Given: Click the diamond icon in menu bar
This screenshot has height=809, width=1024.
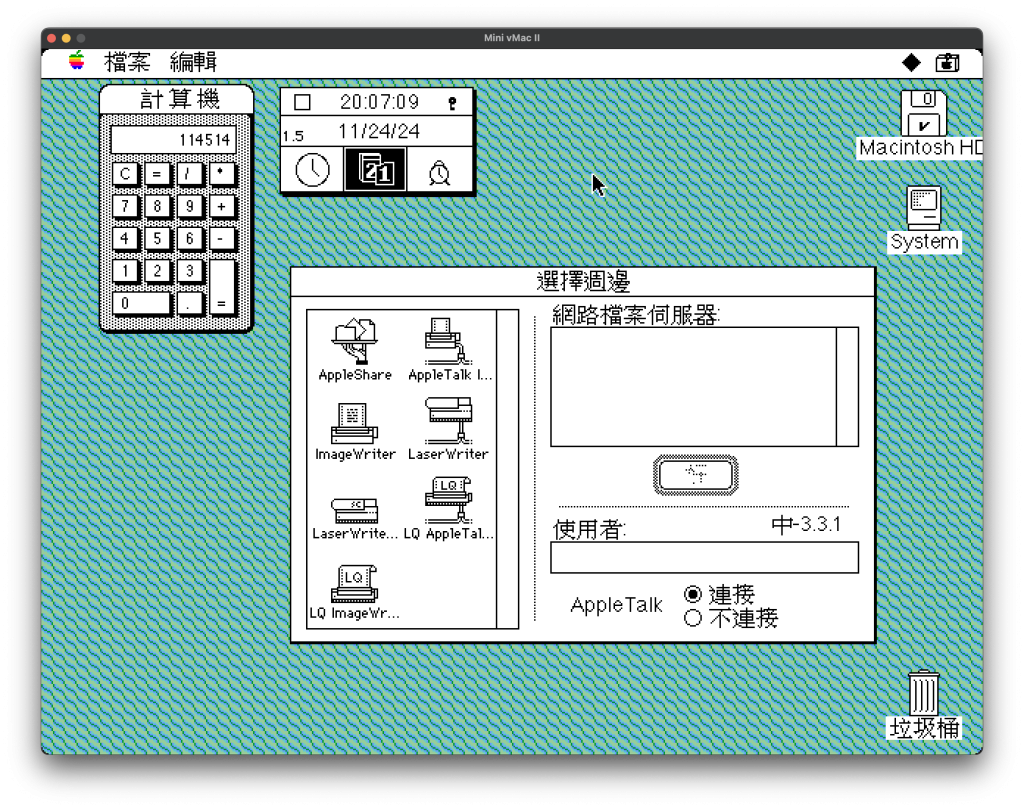Looking at the screenshot, I should pos(911,63).
